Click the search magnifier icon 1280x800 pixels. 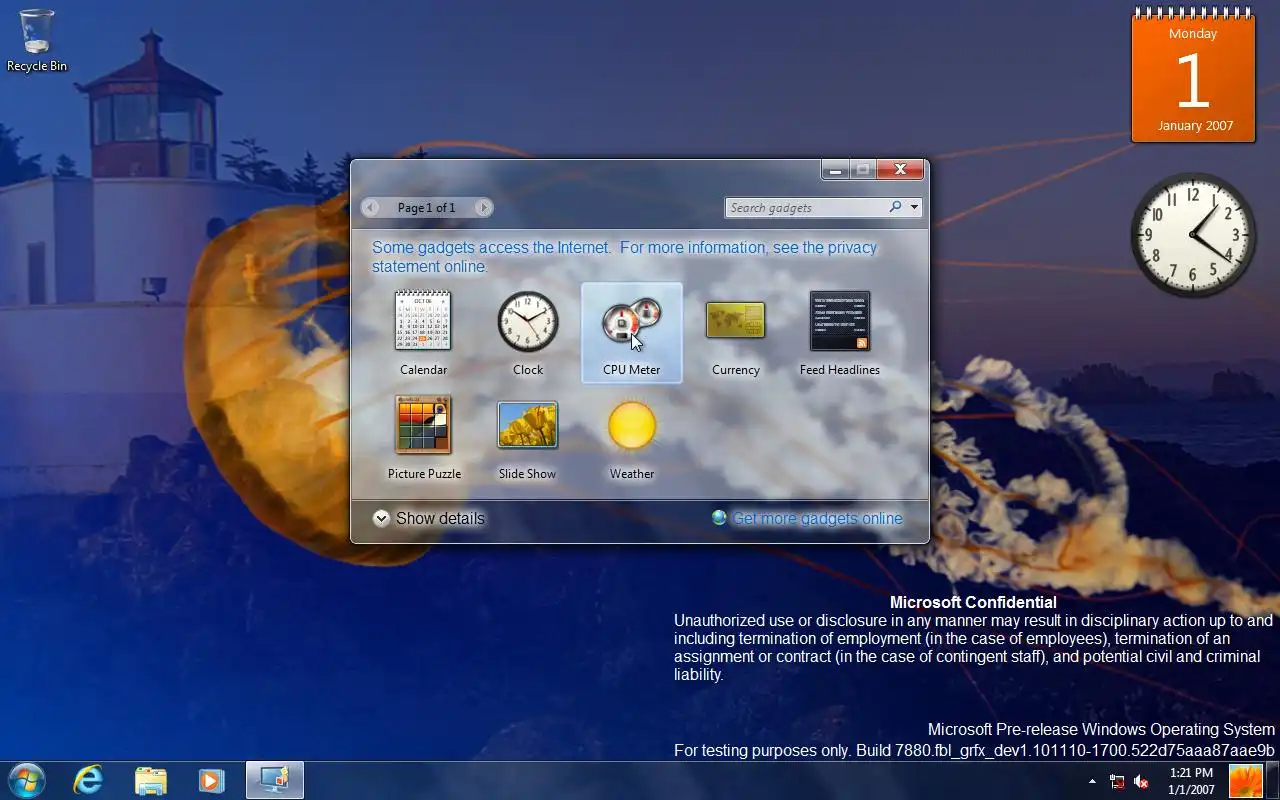pyautogui.click(x=895, y=207)
